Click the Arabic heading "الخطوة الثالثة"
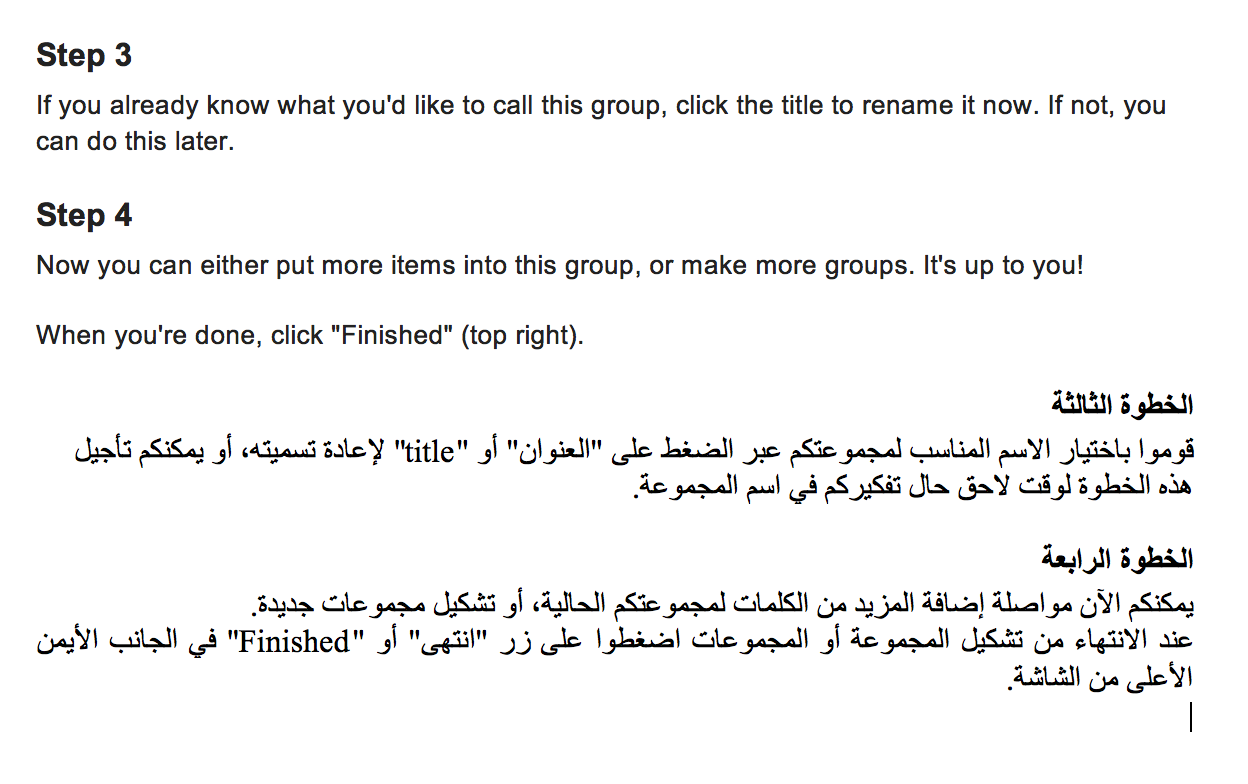 click(1122, 405)
